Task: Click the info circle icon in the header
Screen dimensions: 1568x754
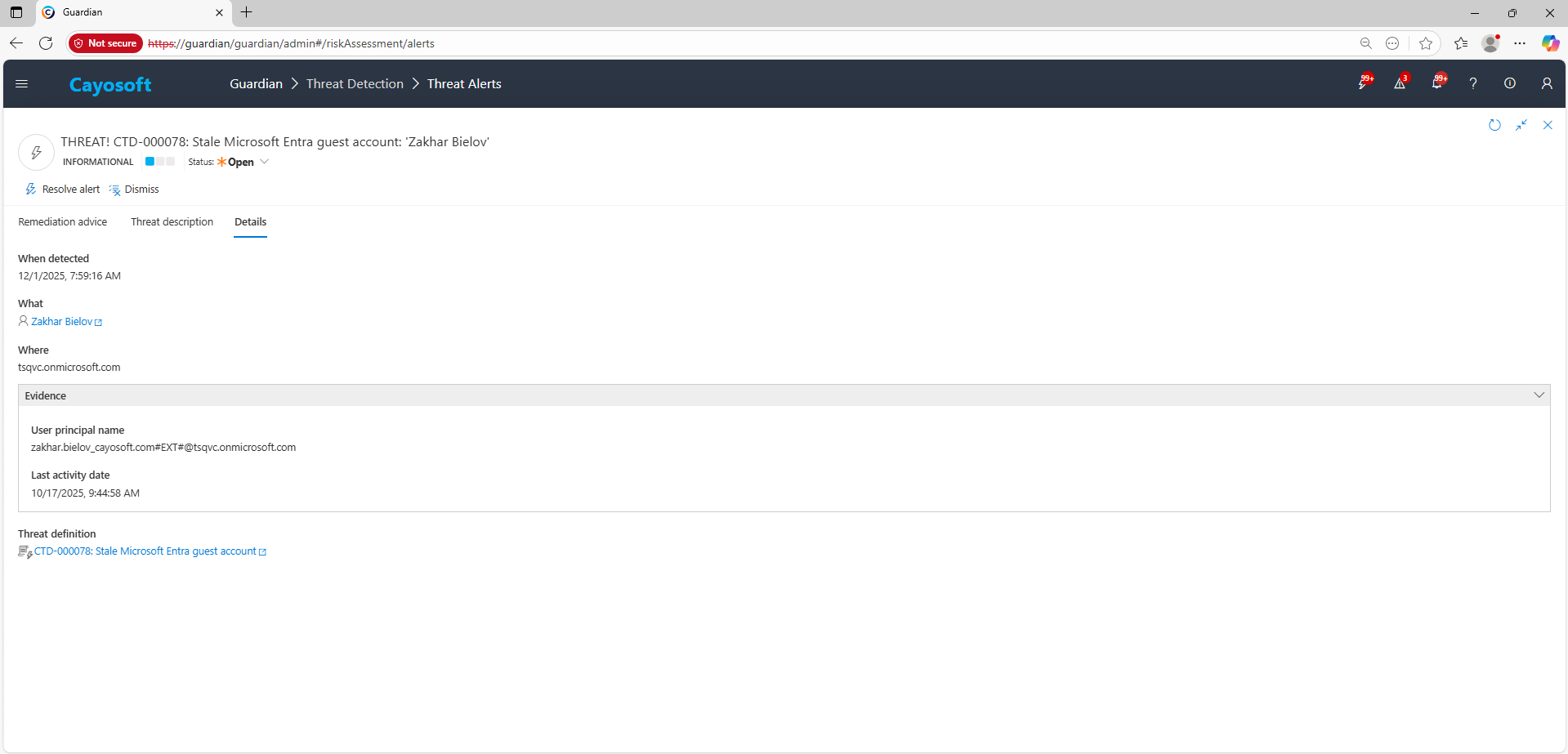Action: (1509, 83)
